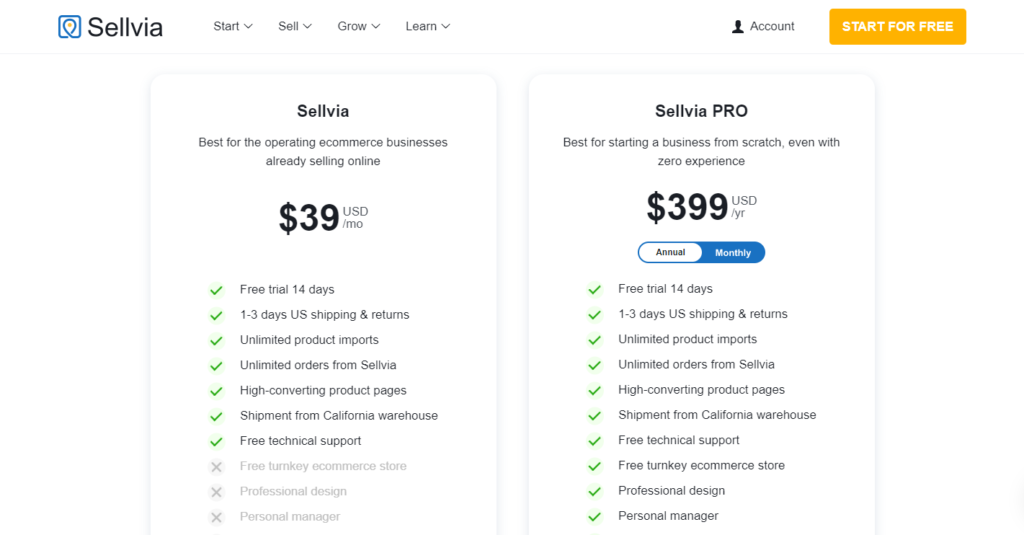Select the Sellvia PRO plan heading

[701, 111]
